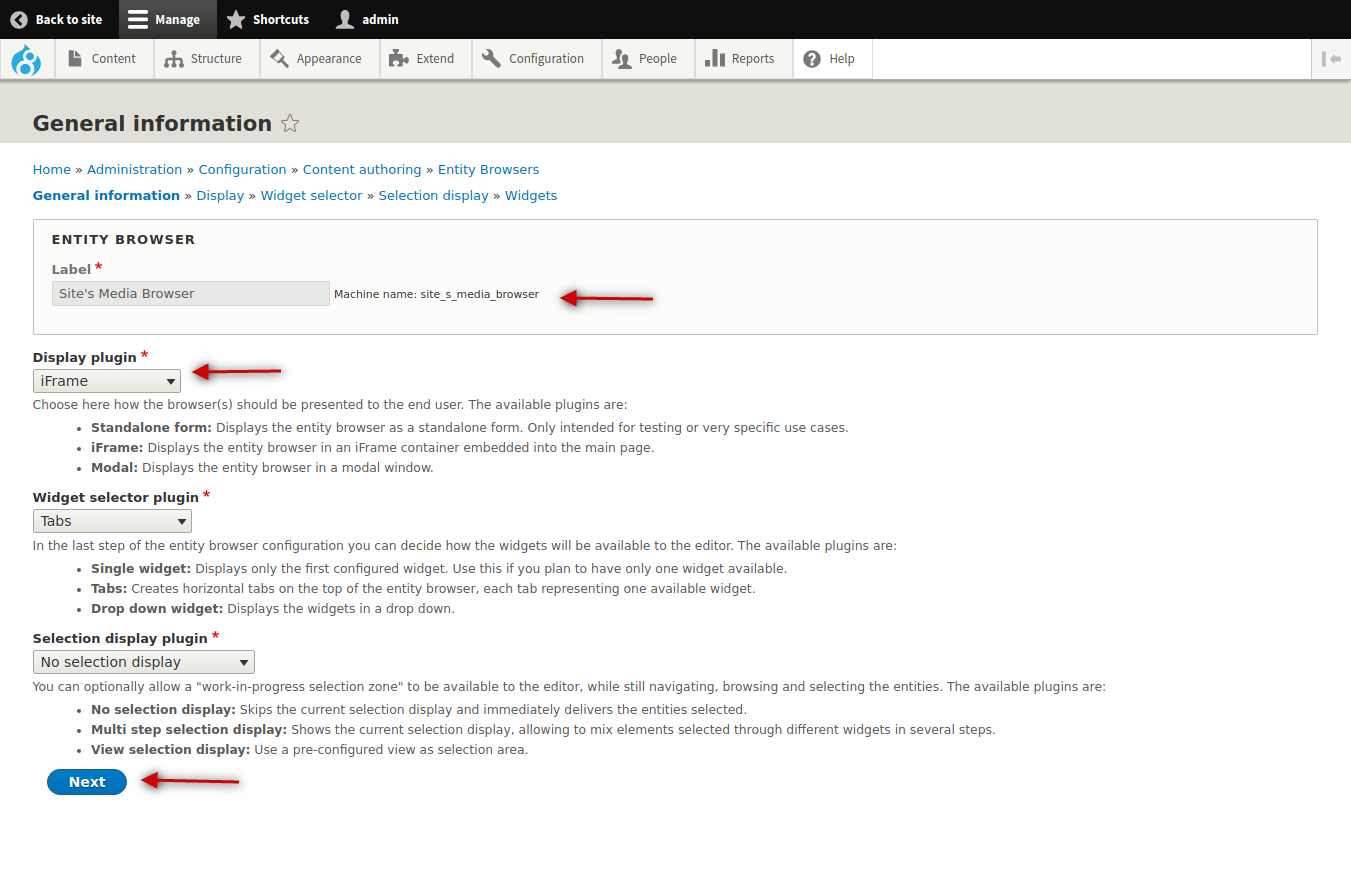Open the Configuration menu item
1351x876 pixels.
tap(534, 59)
